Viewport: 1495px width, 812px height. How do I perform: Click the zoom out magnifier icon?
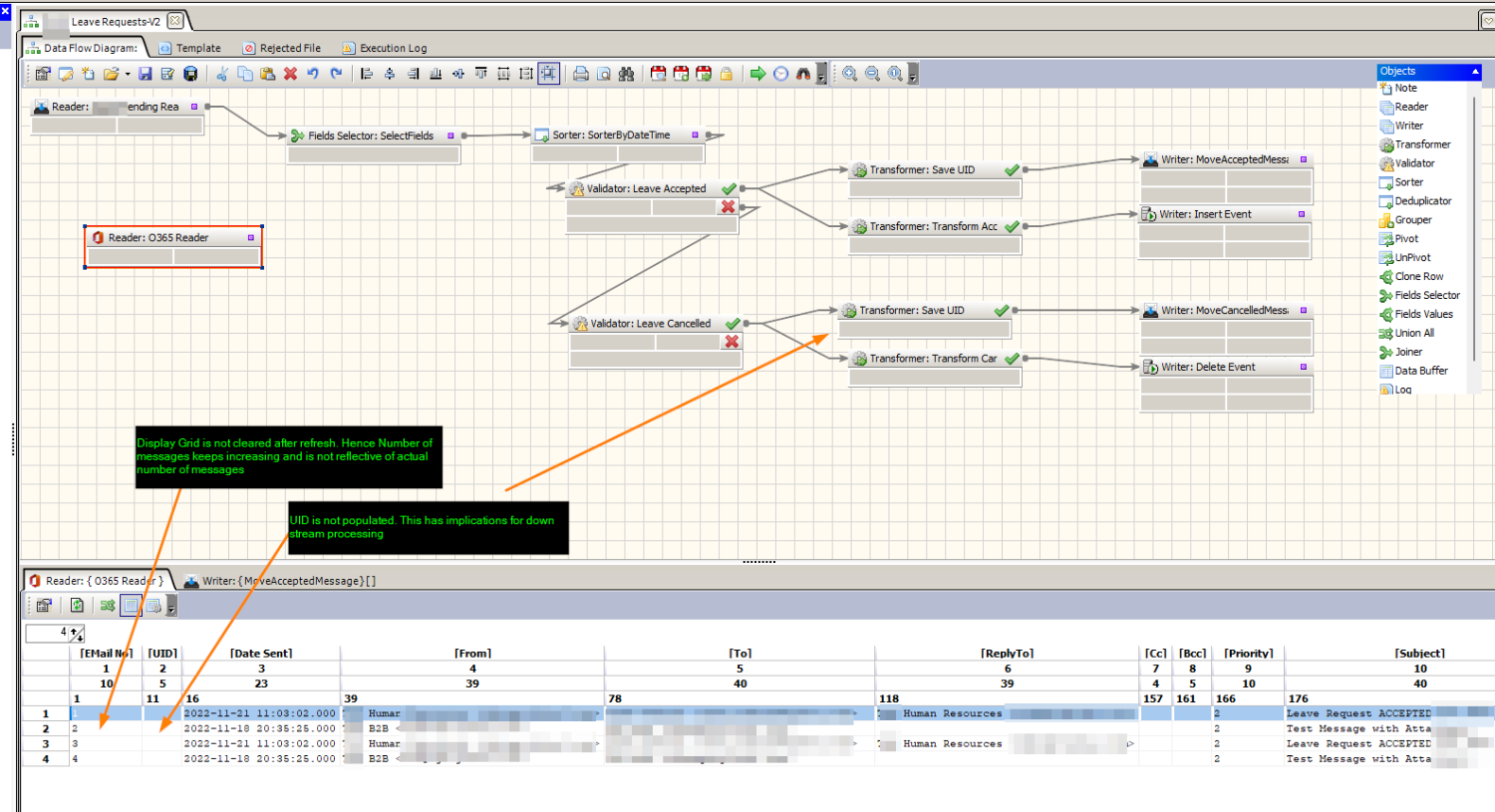click(872, 74)
